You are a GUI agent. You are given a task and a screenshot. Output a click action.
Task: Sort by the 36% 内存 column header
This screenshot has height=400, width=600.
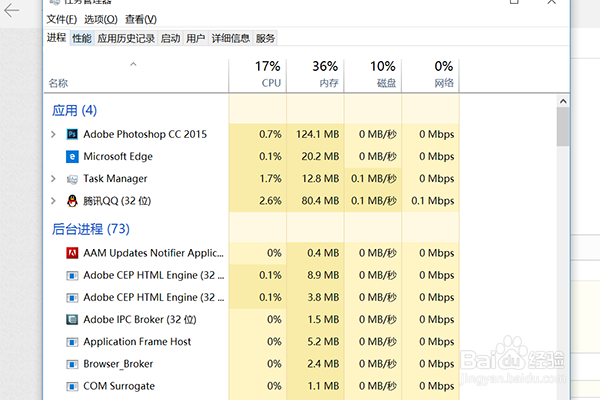pos(315,75)
